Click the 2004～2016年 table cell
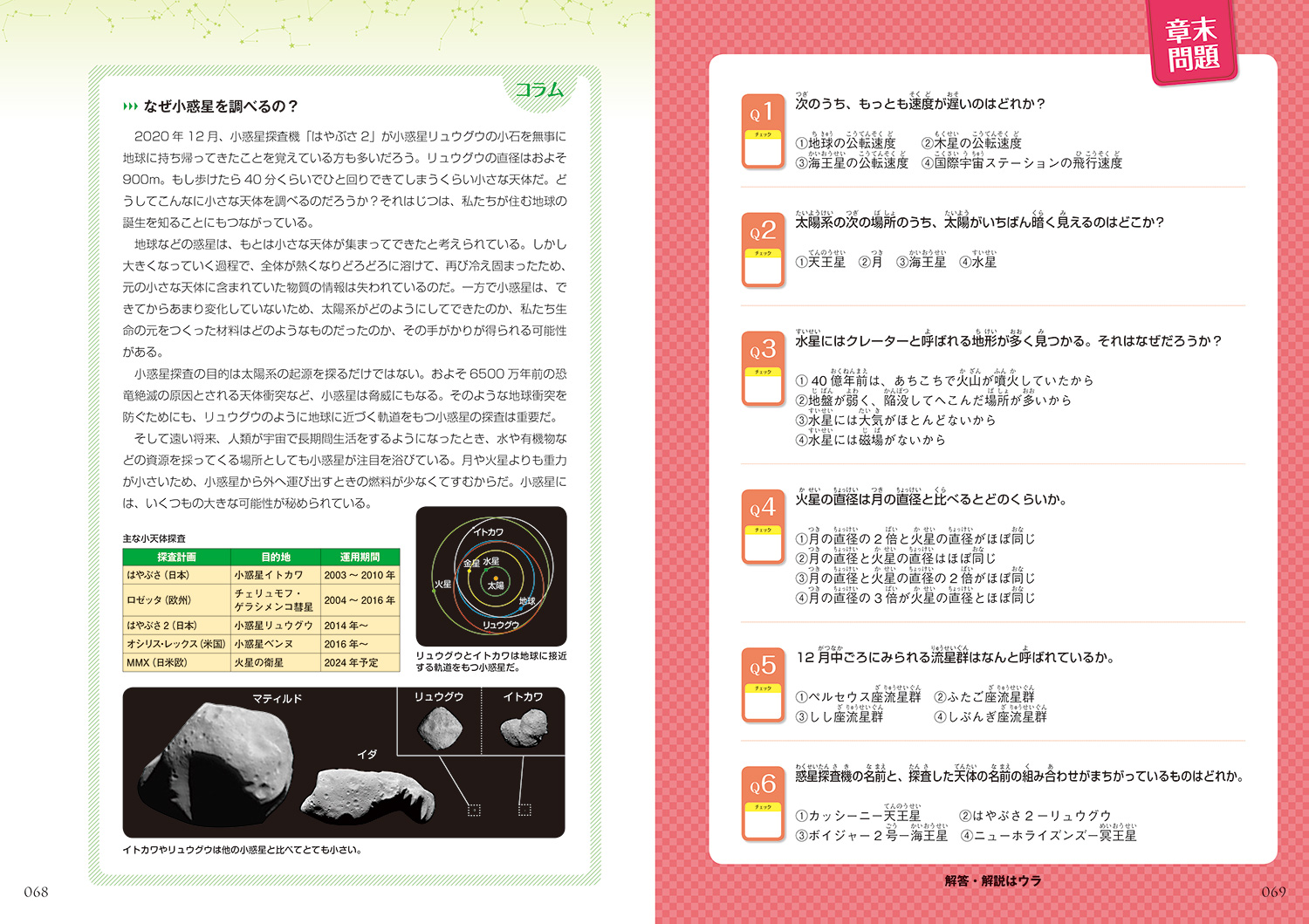Screen dimensions: 1309x924 (360, 600)
